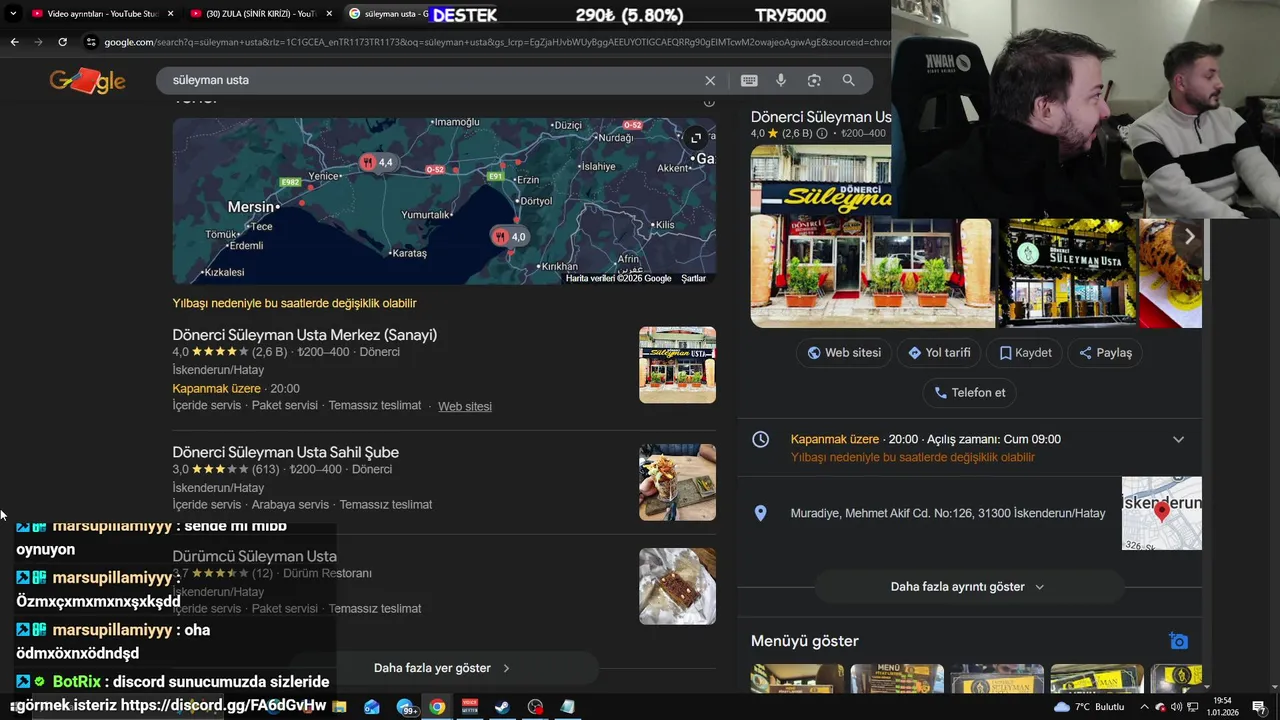Open Merkez (Sanayi) storefront thumbnail
The height and width of the screenshot is (720, 1280).
677,365
